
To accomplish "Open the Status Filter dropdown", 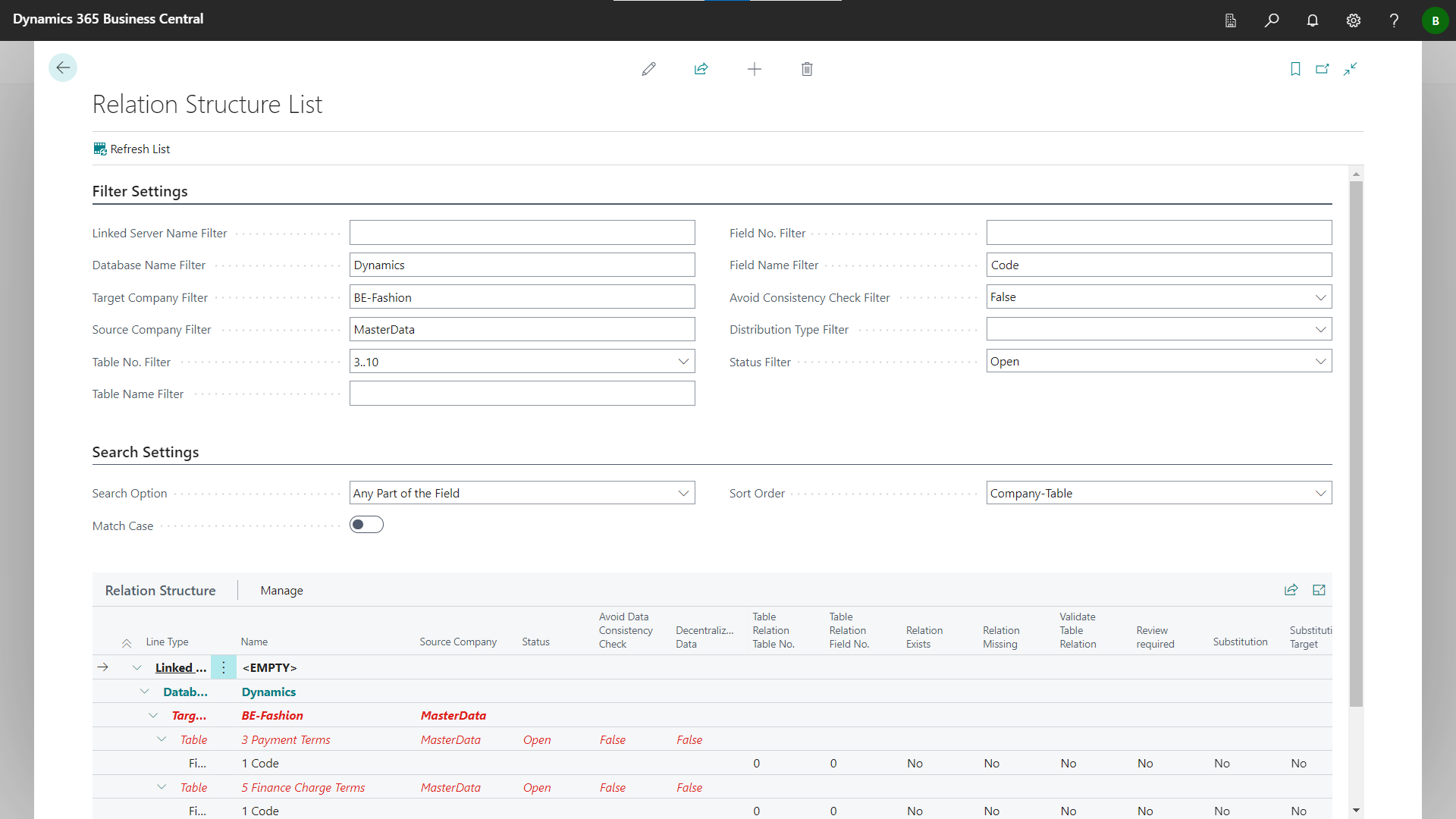I will click(1320, 362).
